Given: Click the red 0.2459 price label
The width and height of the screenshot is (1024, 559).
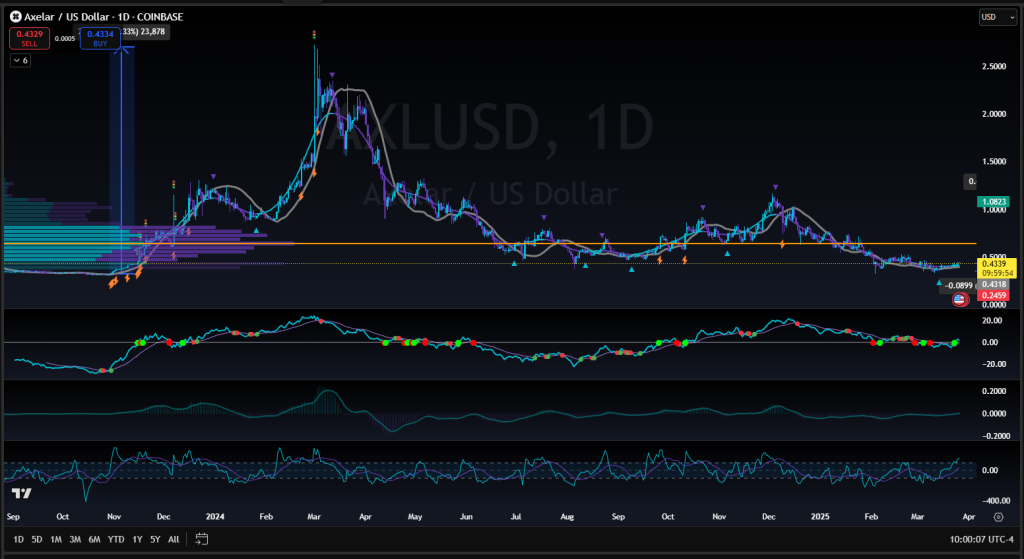Looking at the screenshot, I should (992, 296).
